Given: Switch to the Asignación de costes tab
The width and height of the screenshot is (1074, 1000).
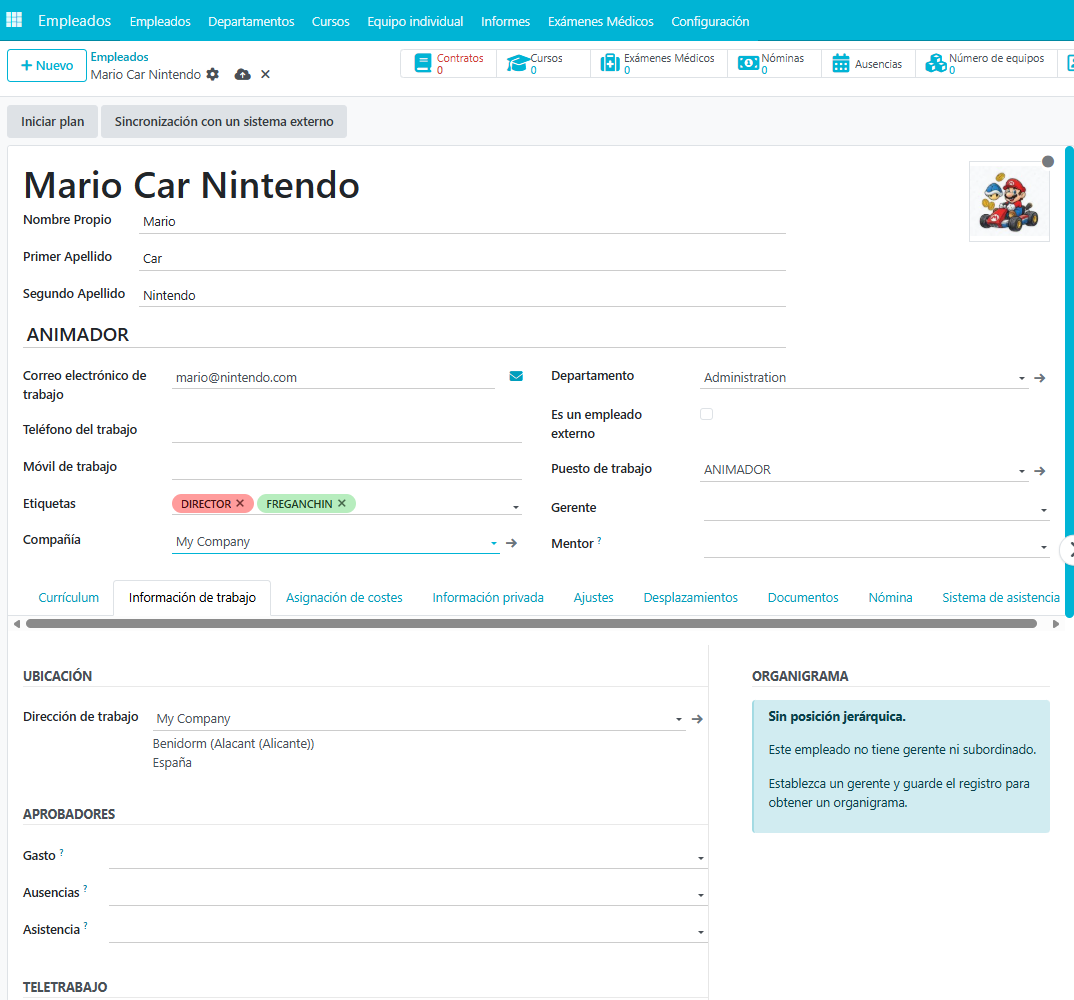Looking at the screenshot, I should tap(345, 597).
